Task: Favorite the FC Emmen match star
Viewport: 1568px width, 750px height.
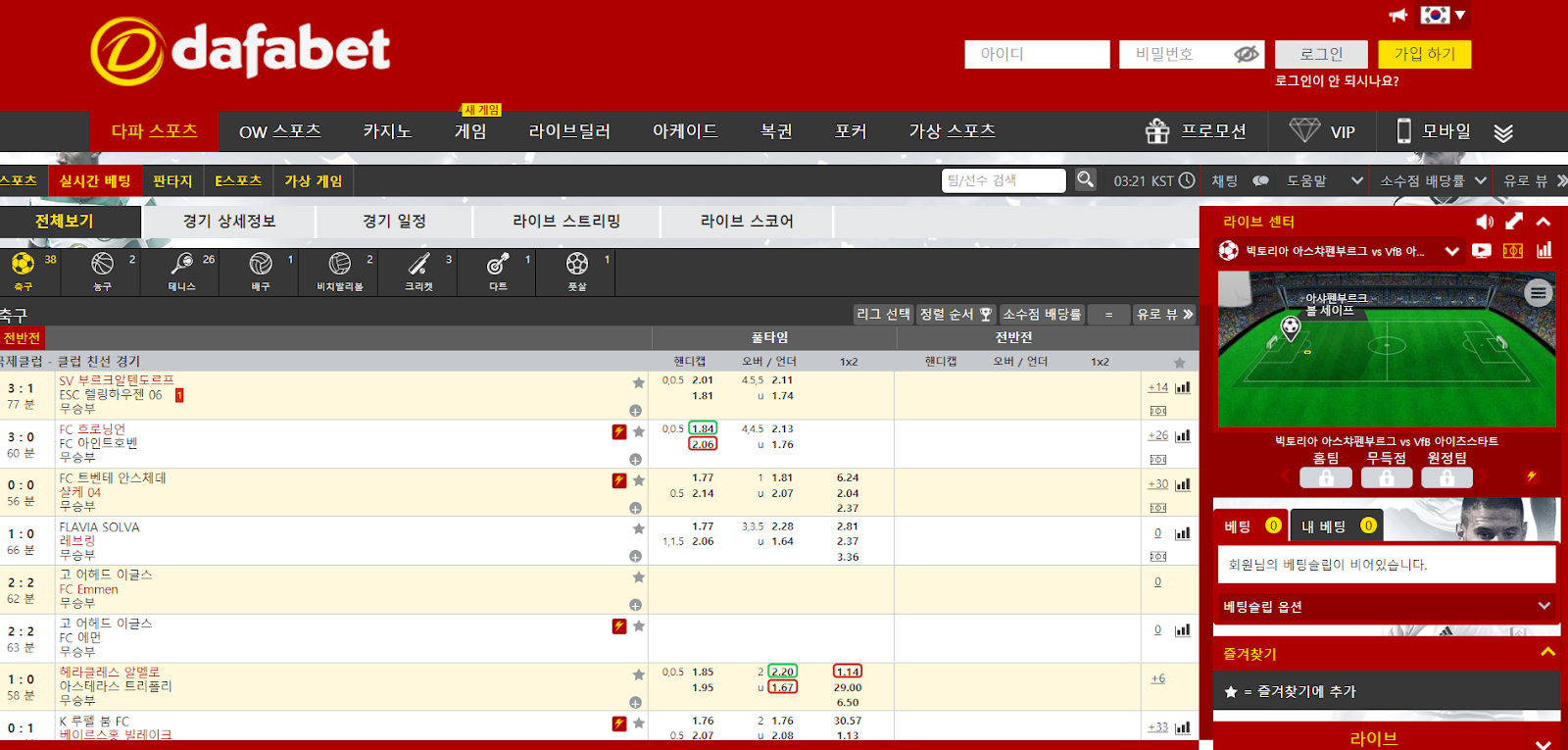Action: [639, 577]
